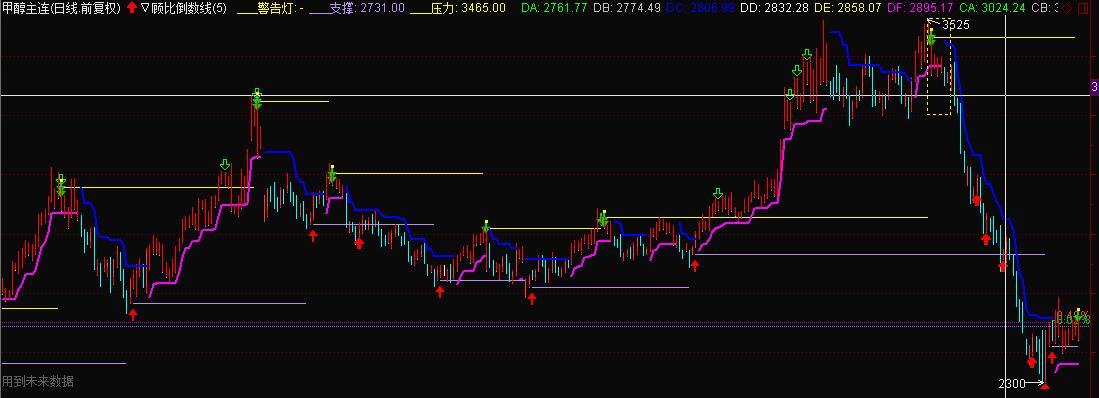Select the 甲醇主连(日线.前复权) chart title

(62, 8)
